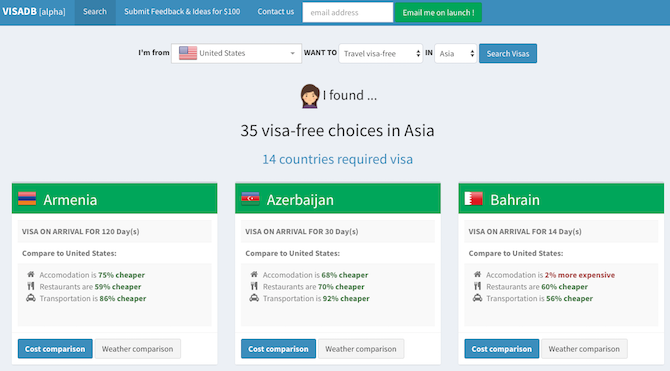Click the house accommodation icon in Armenia card
The image size is (670, 371).
[x=31, y=274]
